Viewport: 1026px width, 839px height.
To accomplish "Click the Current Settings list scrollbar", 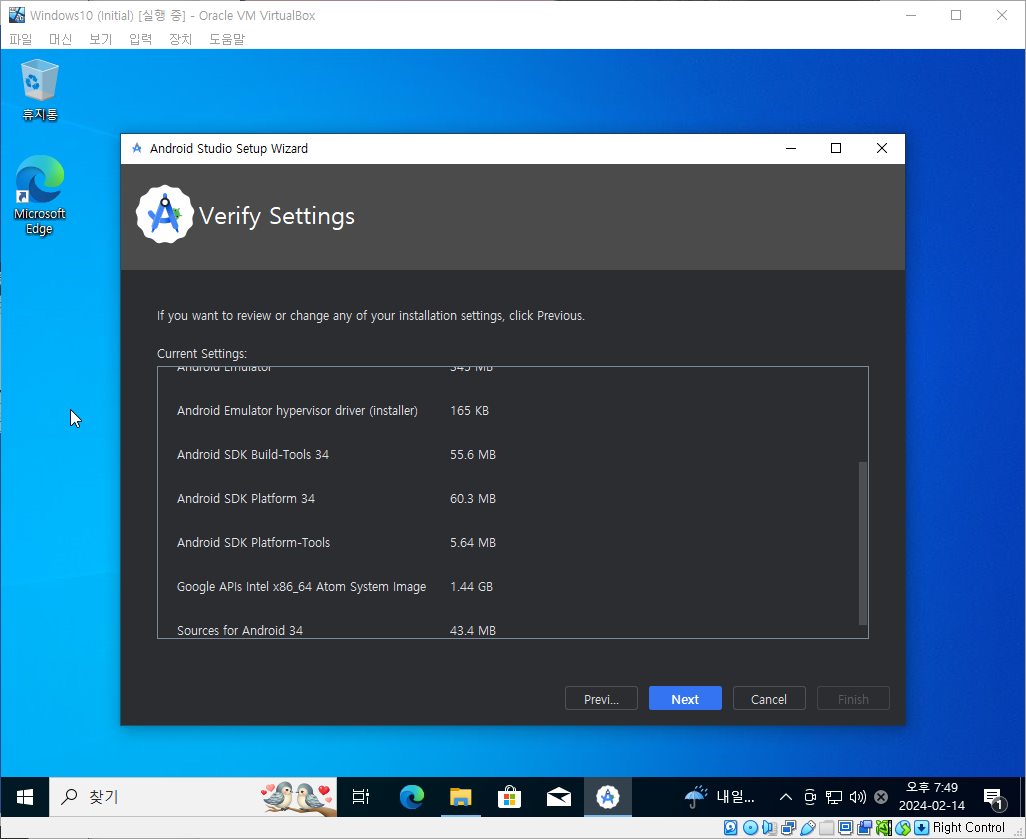I will click(x=862, y=543).
